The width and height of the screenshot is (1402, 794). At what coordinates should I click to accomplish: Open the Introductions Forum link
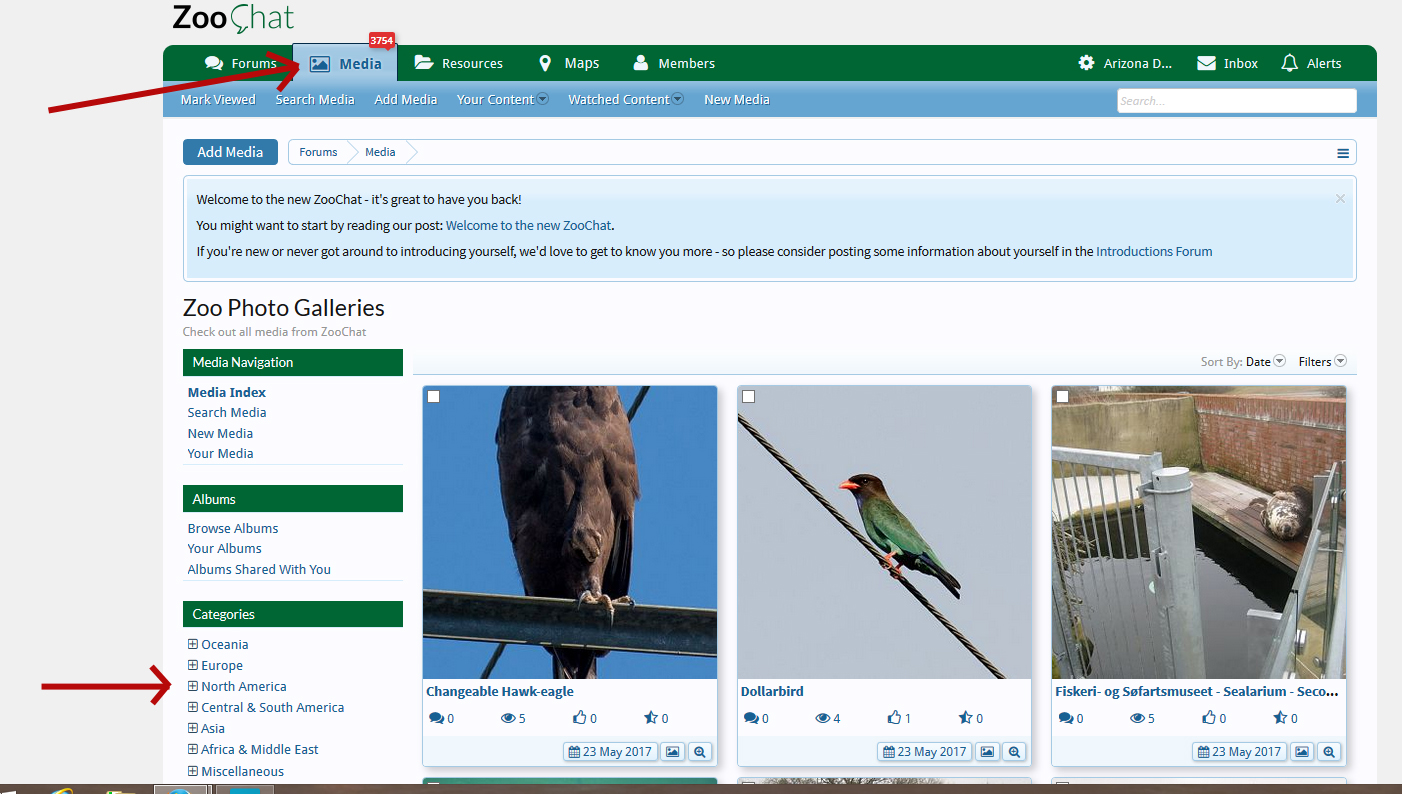[x=1154, y=252]
